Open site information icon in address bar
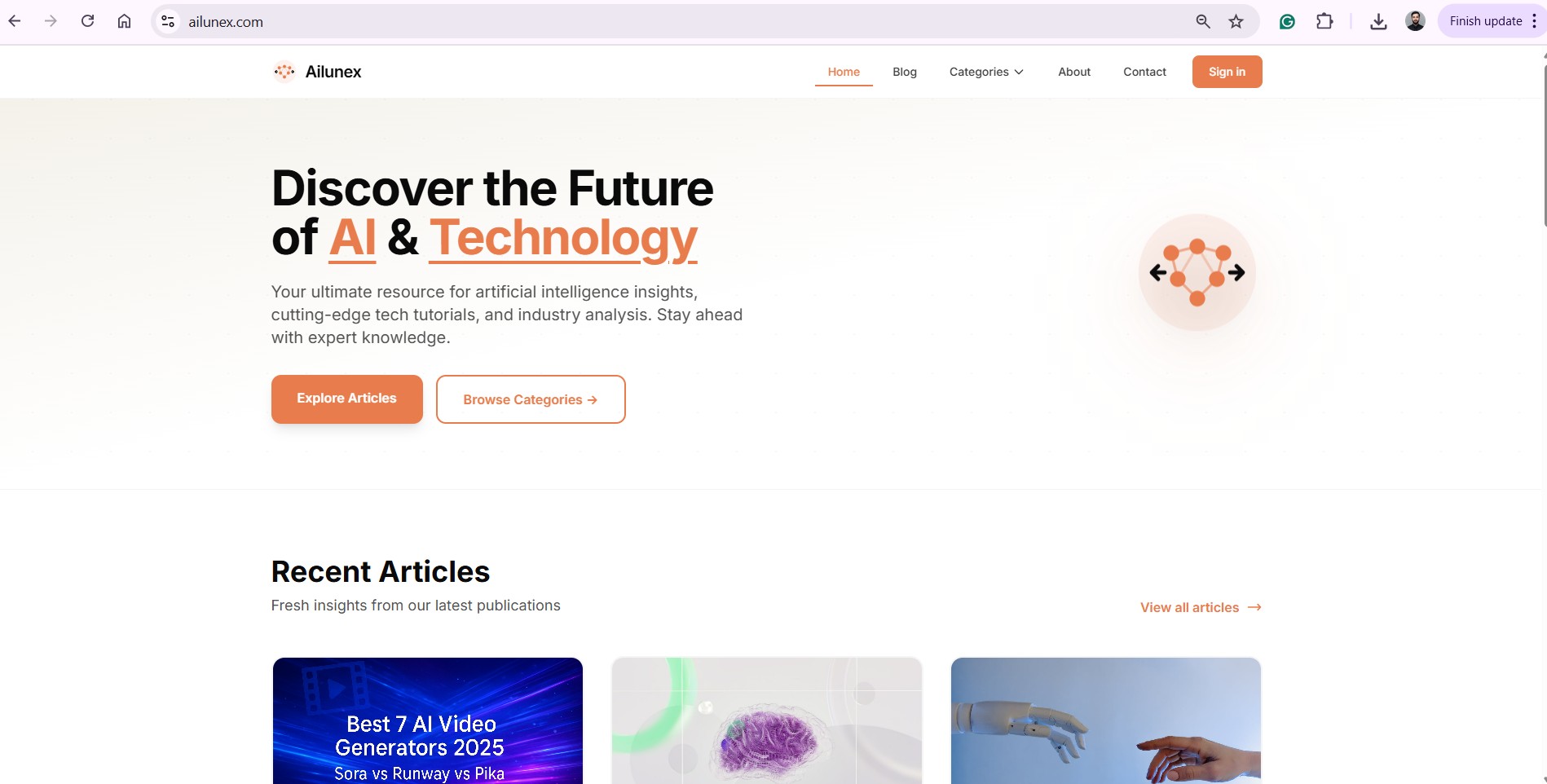The height and width of the screenshot is (784, 1547). coord(168,21)
